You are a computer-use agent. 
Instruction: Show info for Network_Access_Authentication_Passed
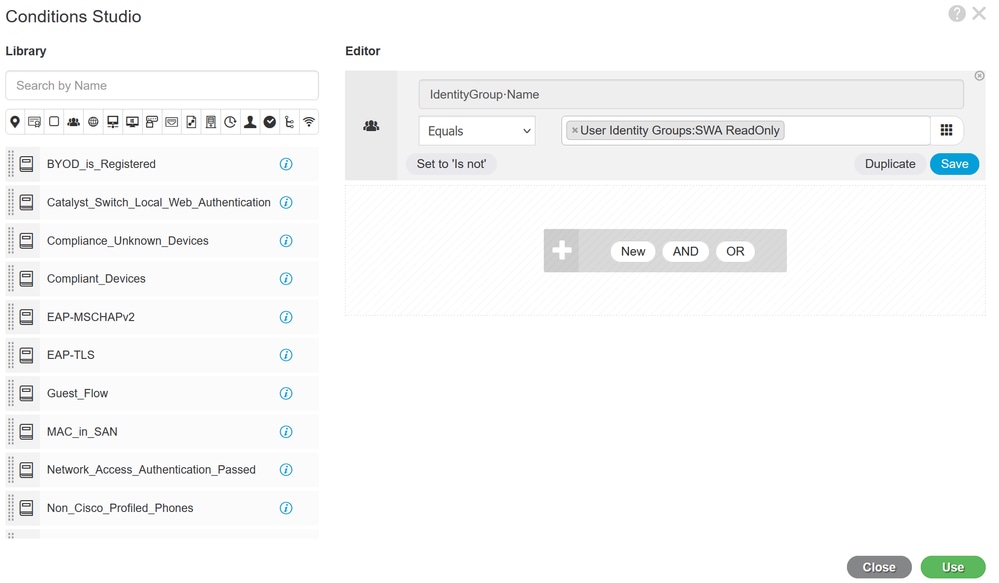[286, 470]
